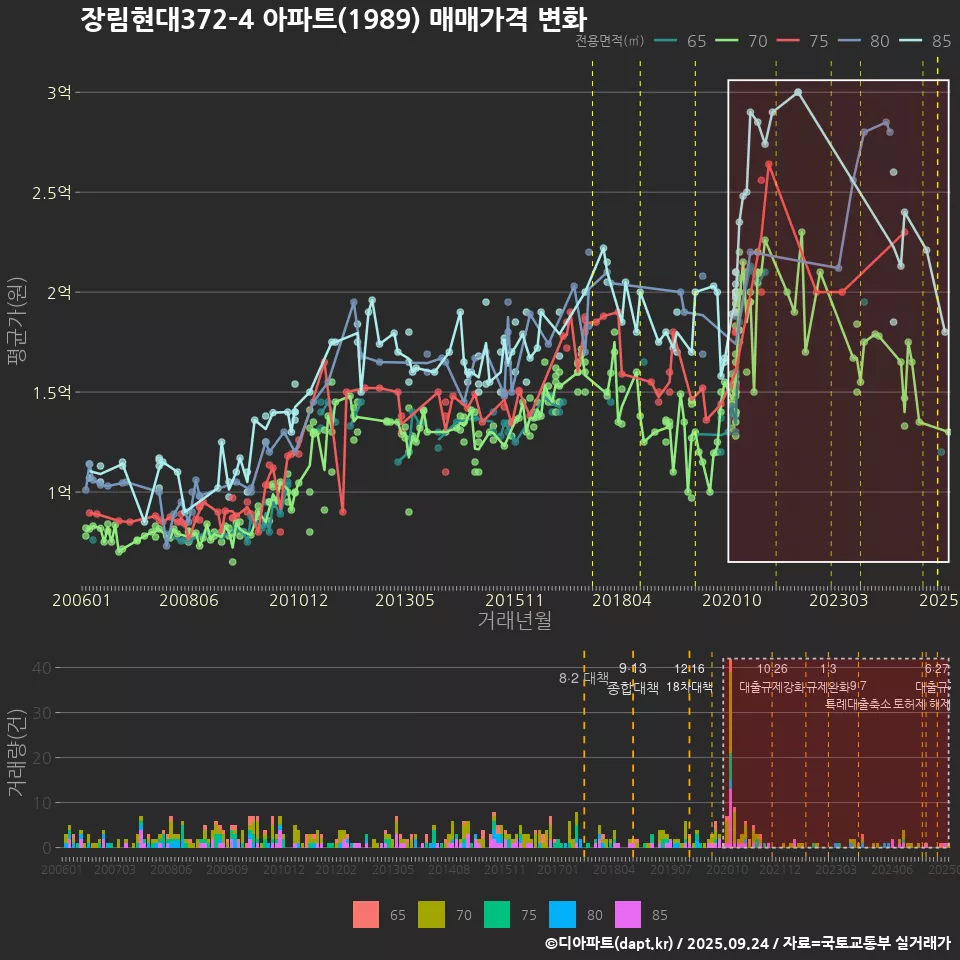Image resolution: width=960 pixels, height=960 pixels.
Task: Click the 85 light cyan line legend marker
Action: [x=911, y=41]
